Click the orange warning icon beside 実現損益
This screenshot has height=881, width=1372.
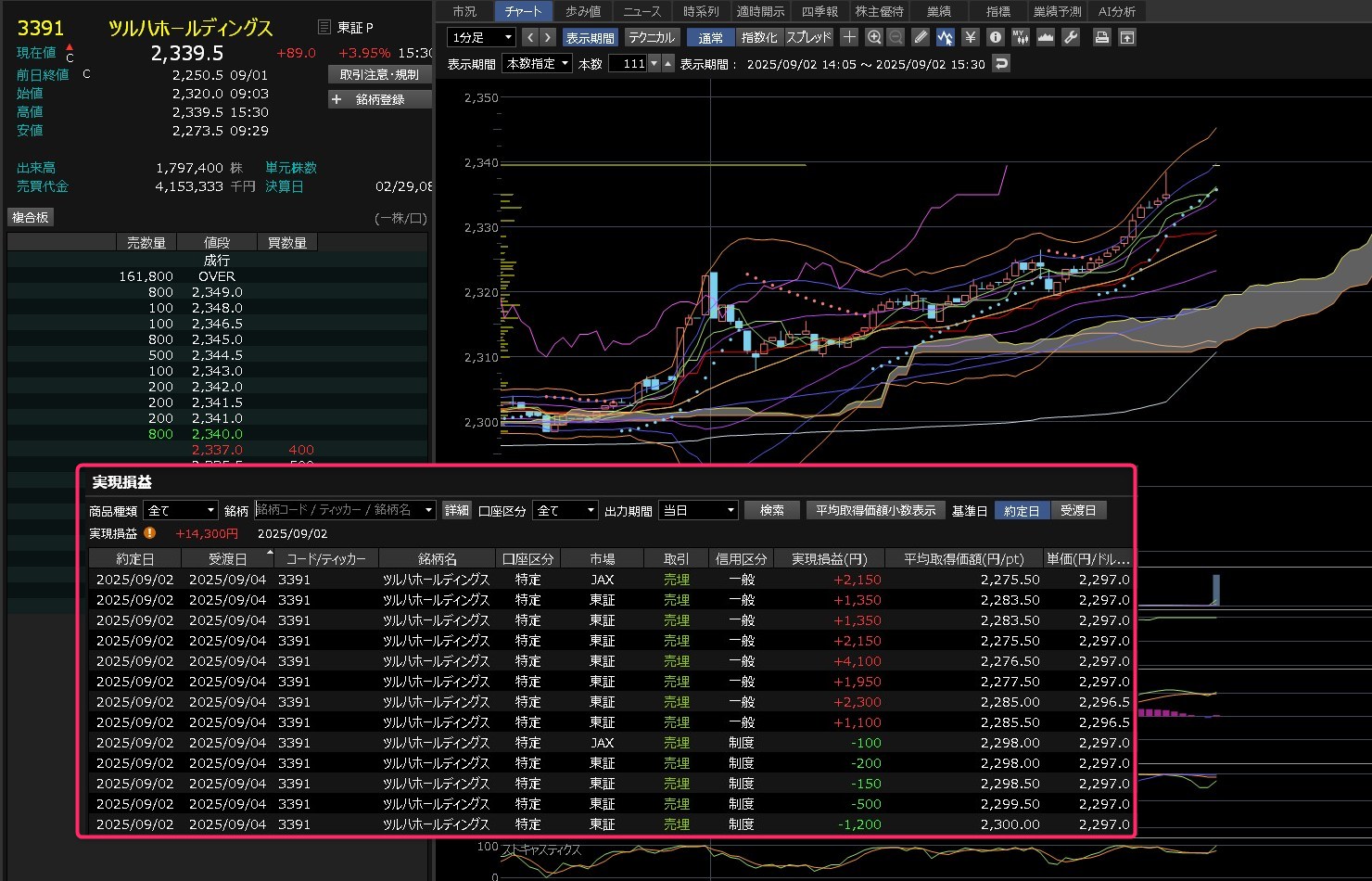click(150, 533)
